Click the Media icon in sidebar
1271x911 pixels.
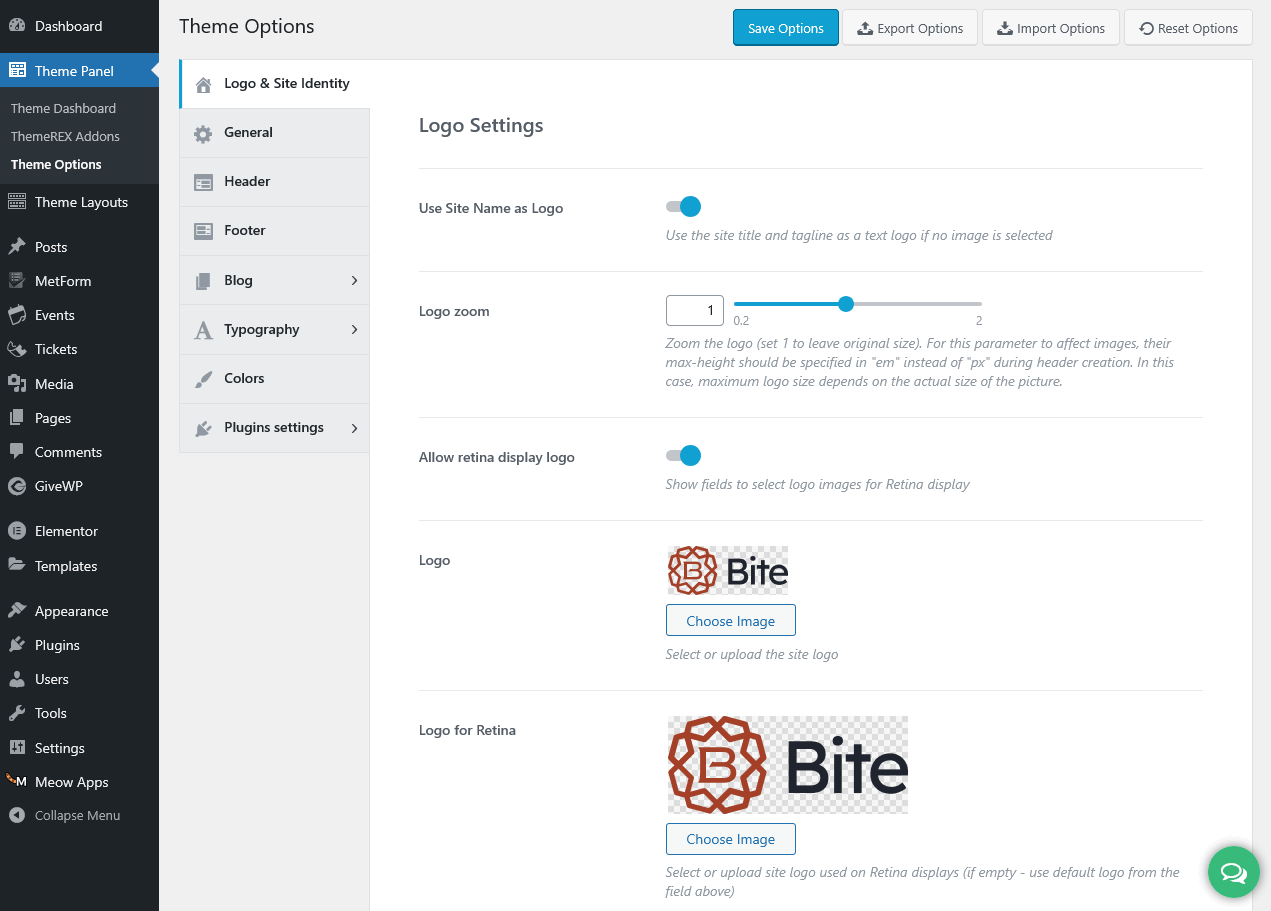coord(17,384)
